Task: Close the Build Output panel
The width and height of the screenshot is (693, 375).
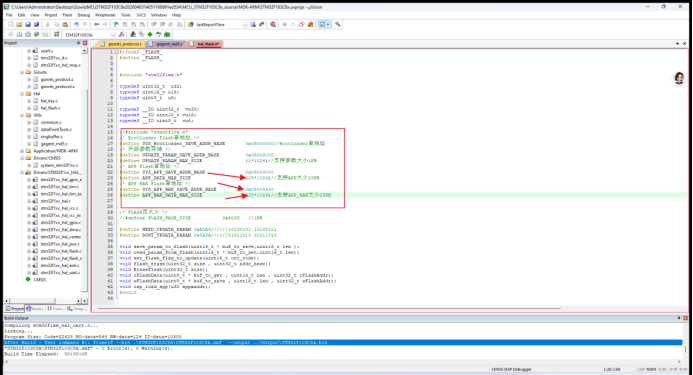Action: click(x=685, y=318)
